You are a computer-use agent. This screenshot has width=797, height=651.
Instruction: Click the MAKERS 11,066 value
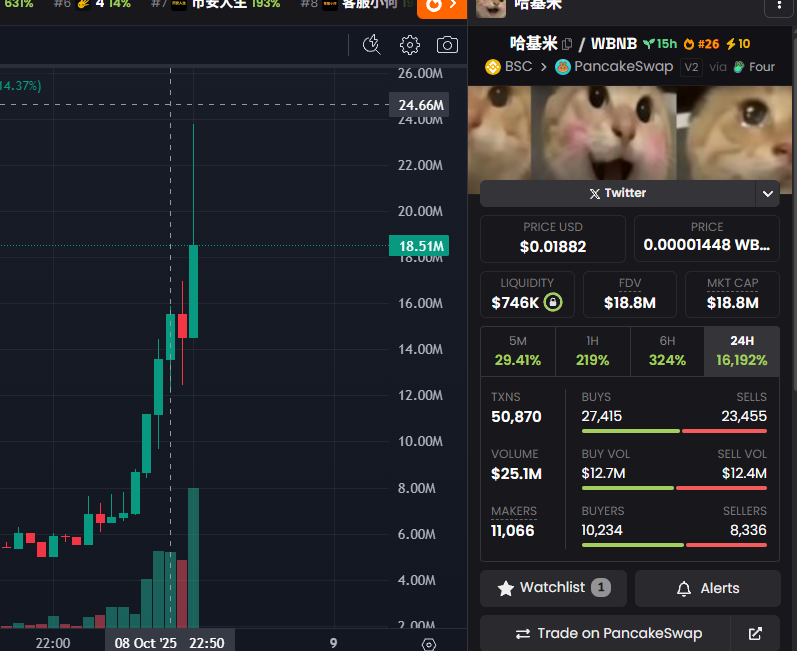pyautogui.click(x=512, y=531)
